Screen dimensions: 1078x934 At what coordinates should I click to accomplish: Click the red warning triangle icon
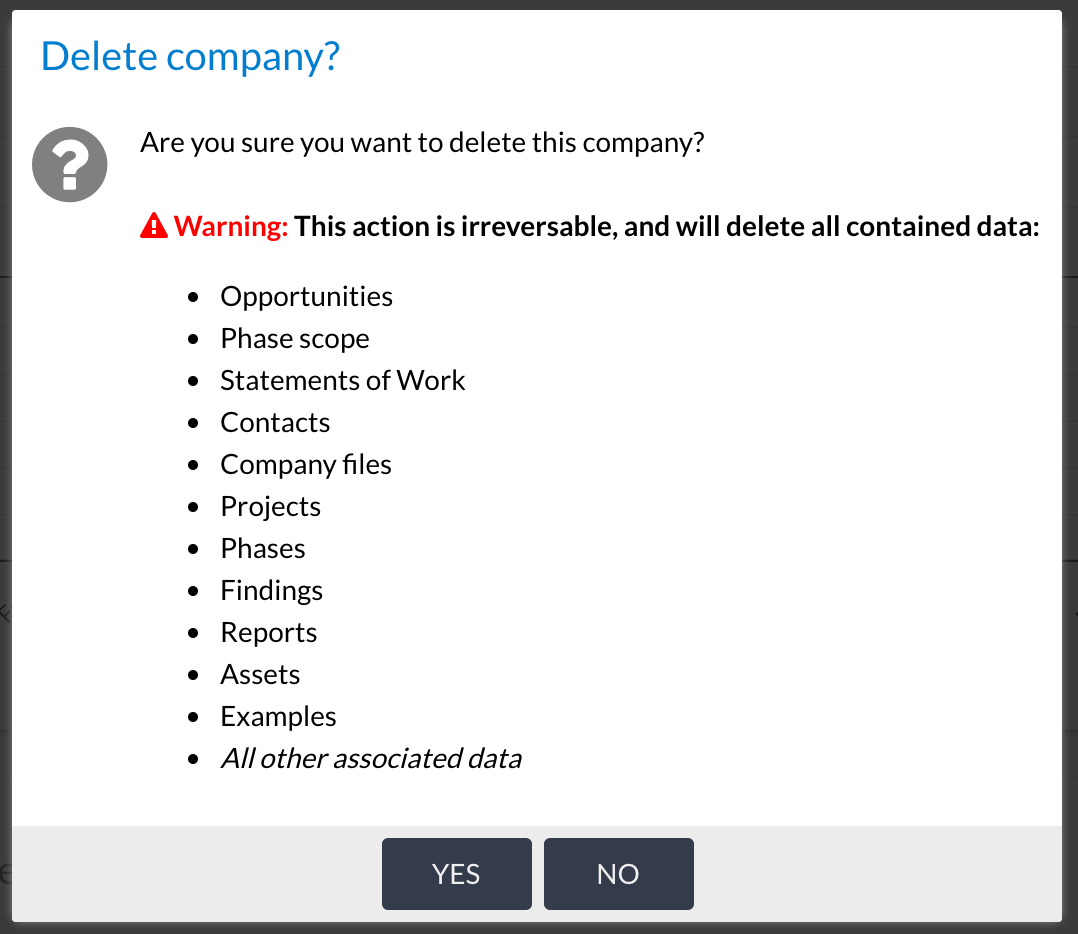click(154, 226)
